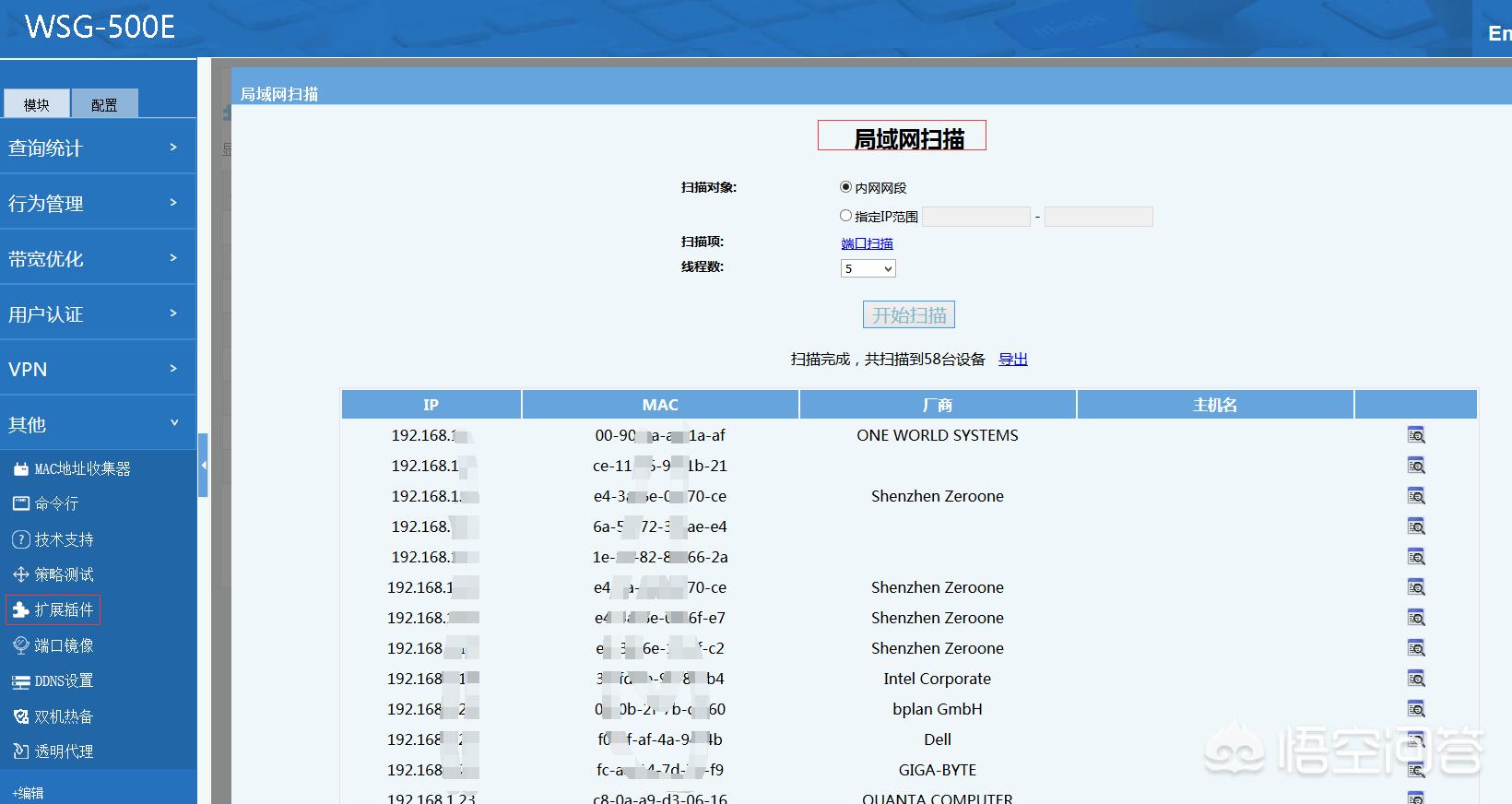Collapse the left sidebar with the arrow handle
The image size is (1512, 804).
[x=203, y=466]
